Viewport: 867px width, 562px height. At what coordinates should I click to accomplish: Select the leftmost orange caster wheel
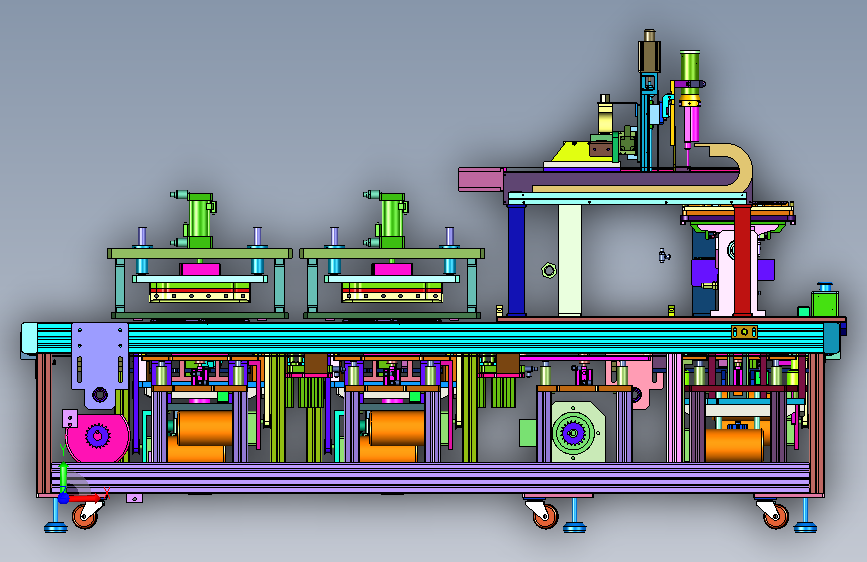pyautogui.click(x=85, y=516)
